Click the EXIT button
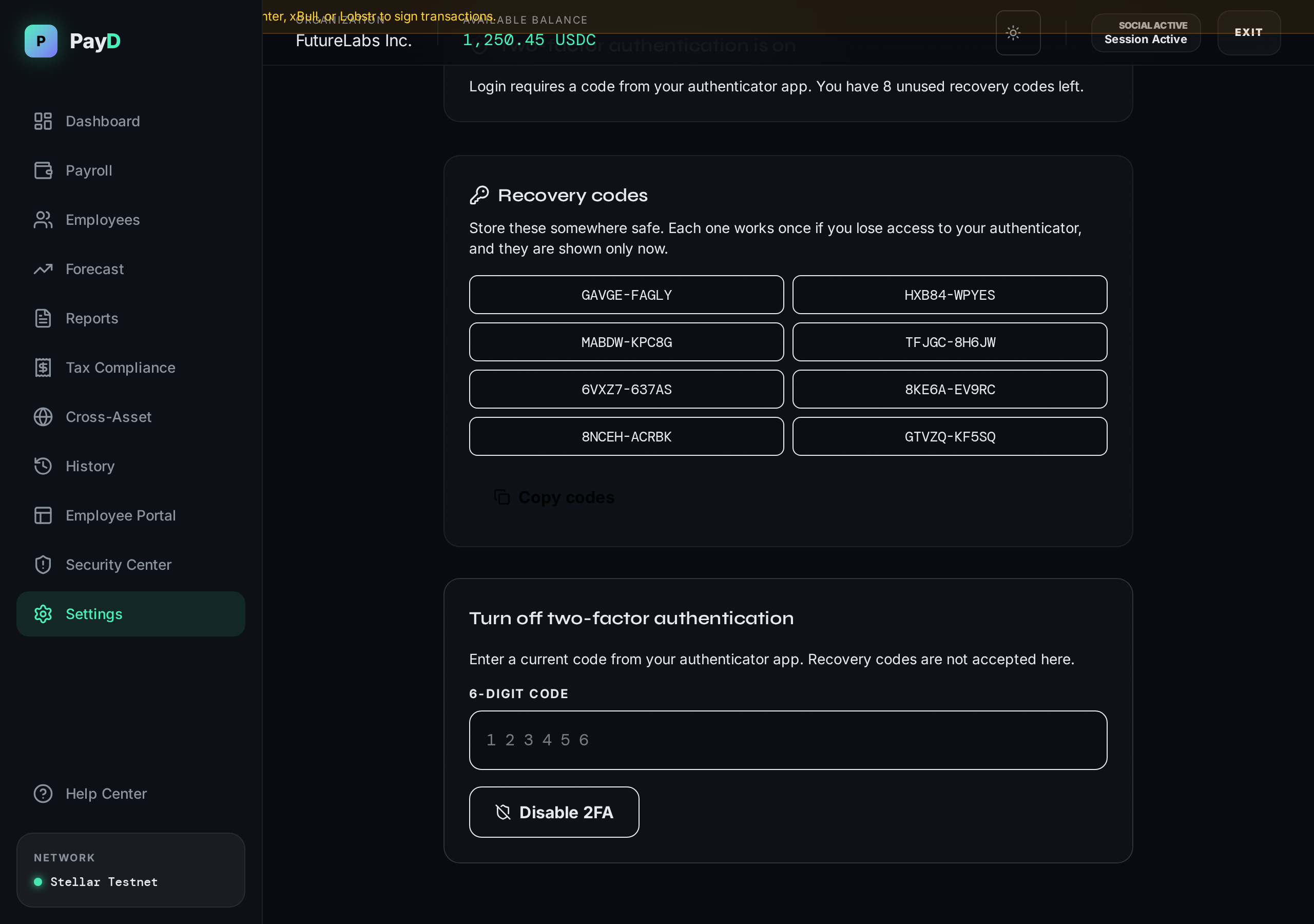Viewport: 1314px width, 924px height. [x=1248, y=33]
